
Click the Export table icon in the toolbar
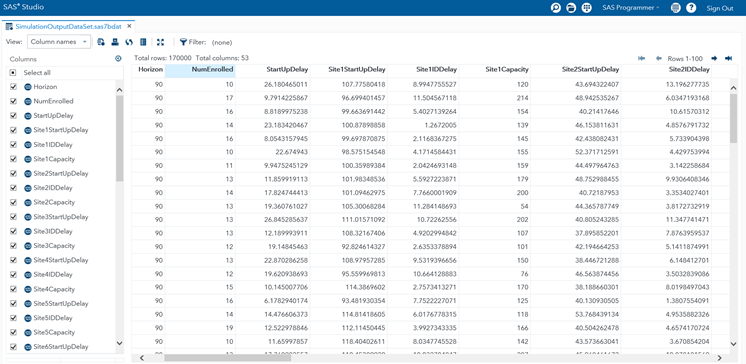coord(101,42)
